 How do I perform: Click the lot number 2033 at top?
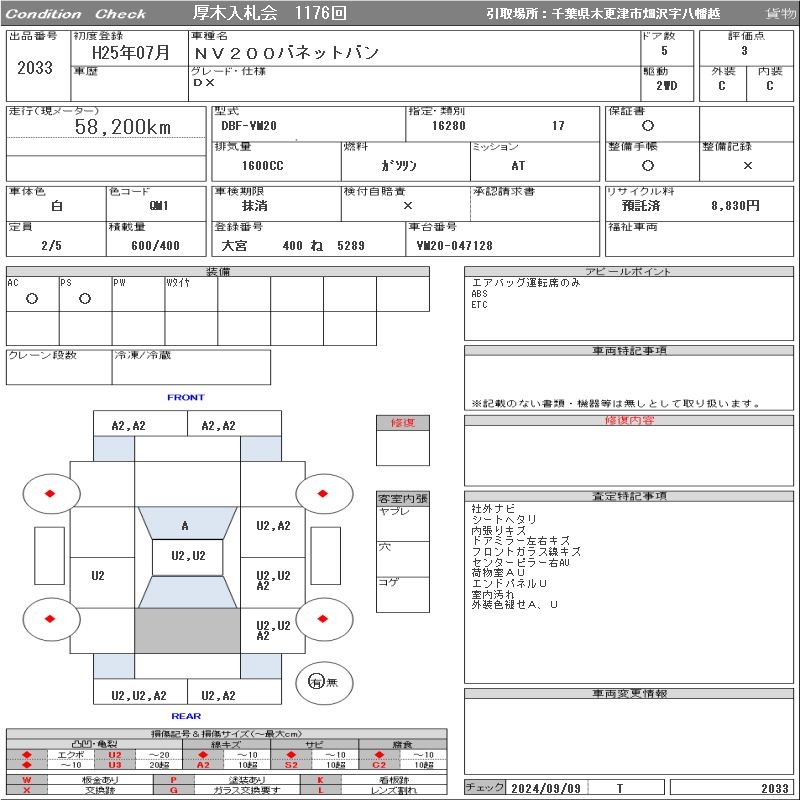click(35, 68)
